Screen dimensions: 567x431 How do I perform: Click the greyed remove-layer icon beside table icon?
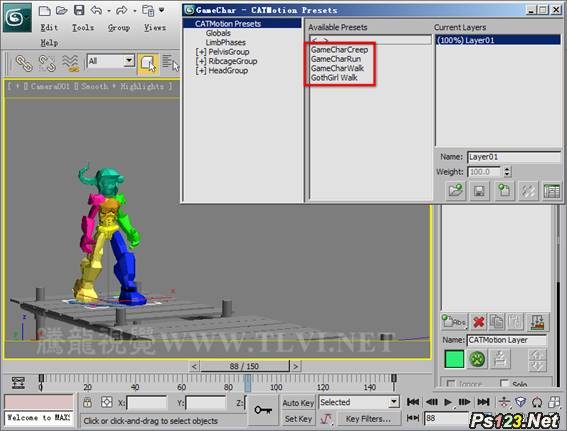click(528, 191)
